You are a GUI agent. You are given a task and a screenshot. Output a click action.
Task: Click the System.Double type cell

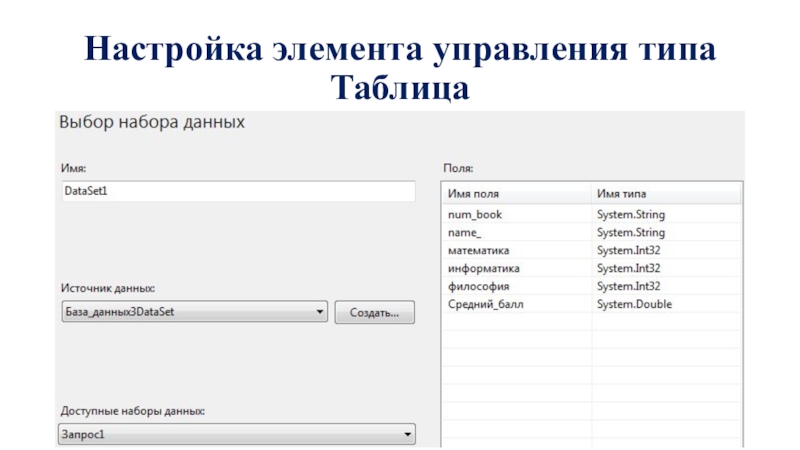(634, 304)
